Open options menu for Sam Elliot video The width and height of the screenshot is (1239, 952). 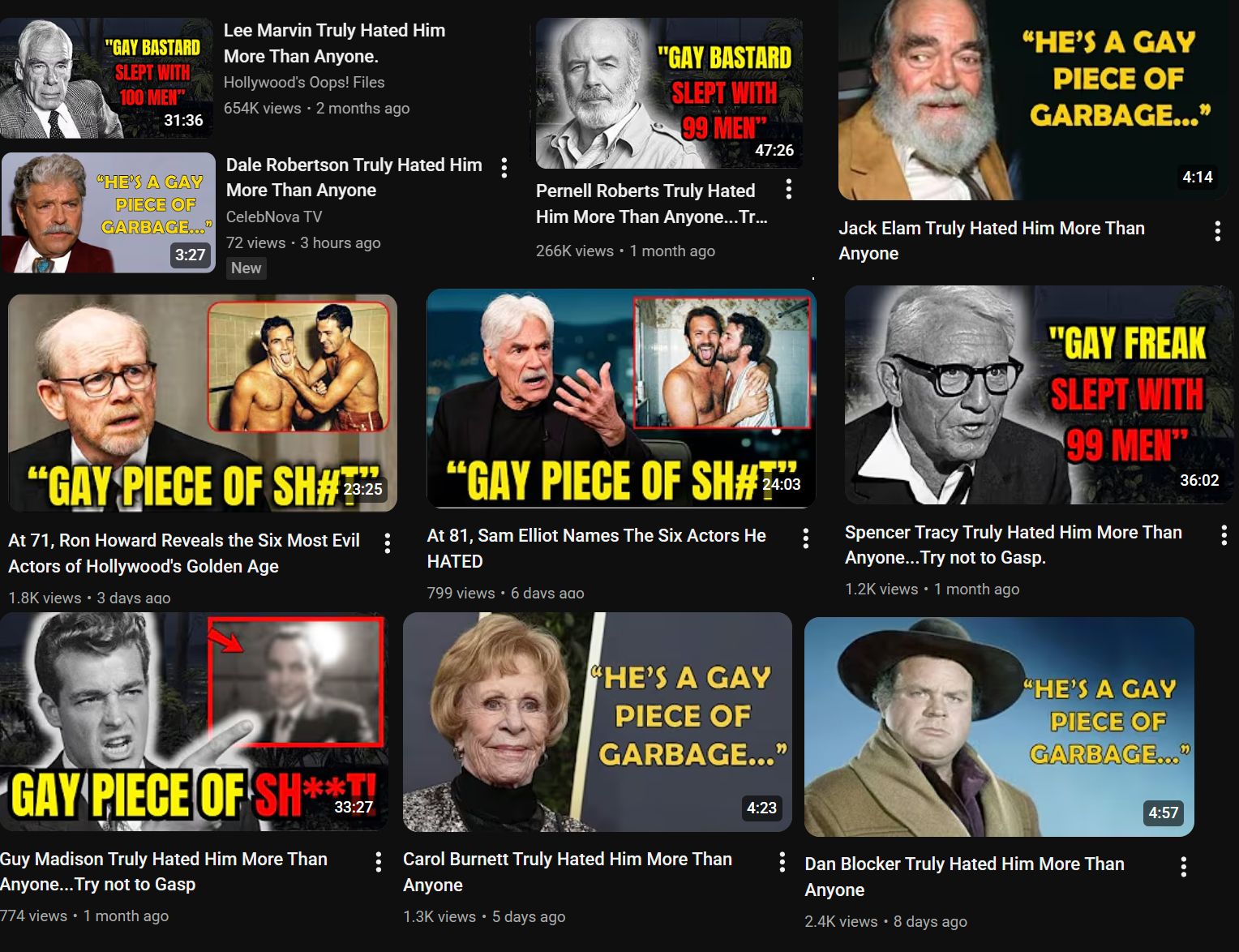[x=805, y=538]
